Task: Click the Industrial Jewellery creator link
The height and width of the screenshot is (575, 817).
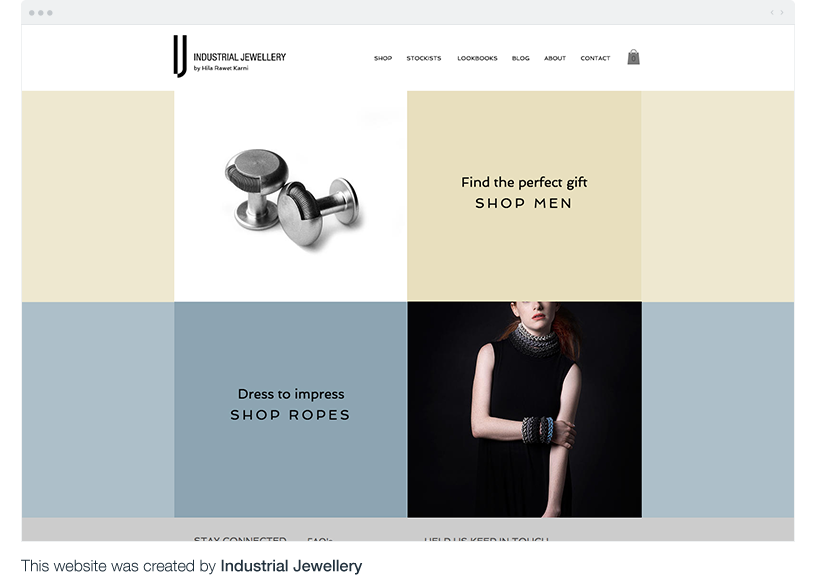Action: (x=291, y=566)
